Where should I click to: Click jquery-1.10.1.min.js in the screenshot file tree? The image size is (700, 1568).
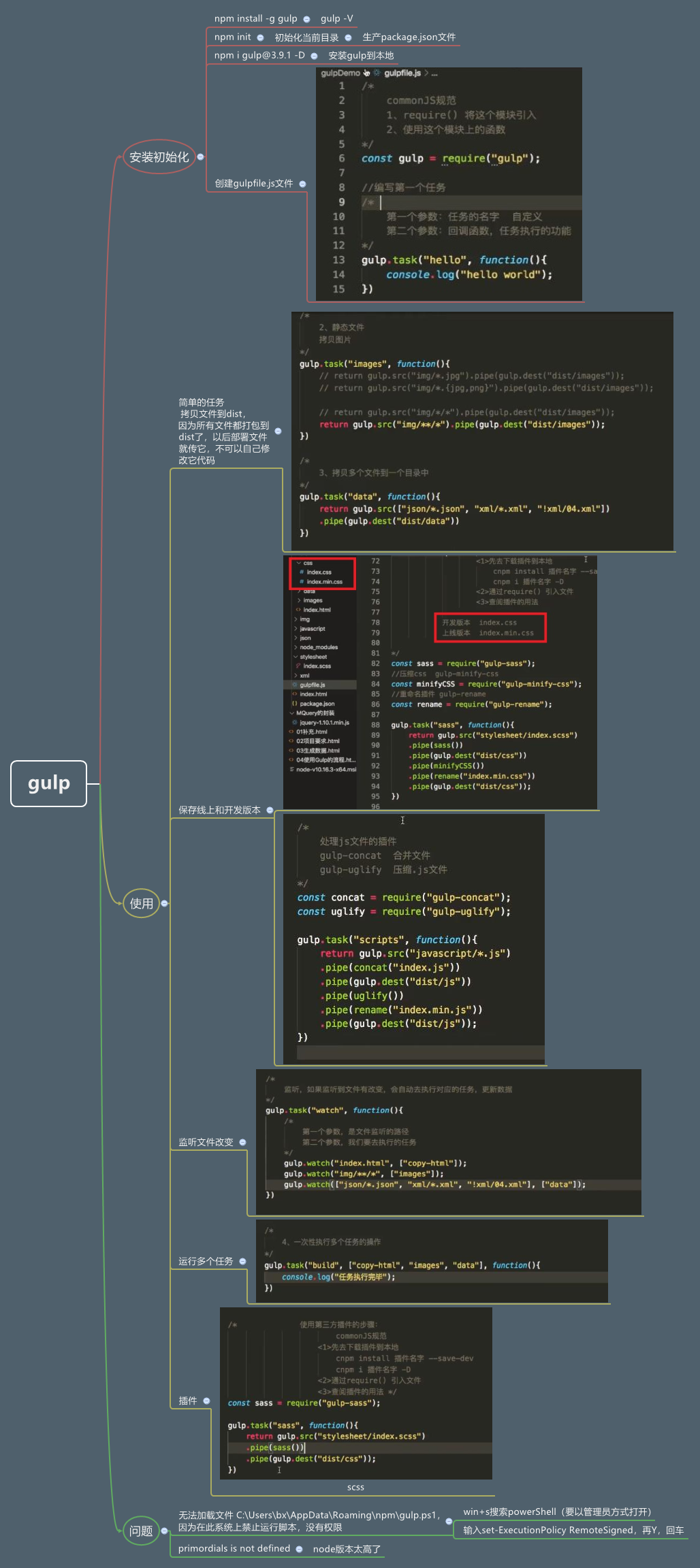323,723
